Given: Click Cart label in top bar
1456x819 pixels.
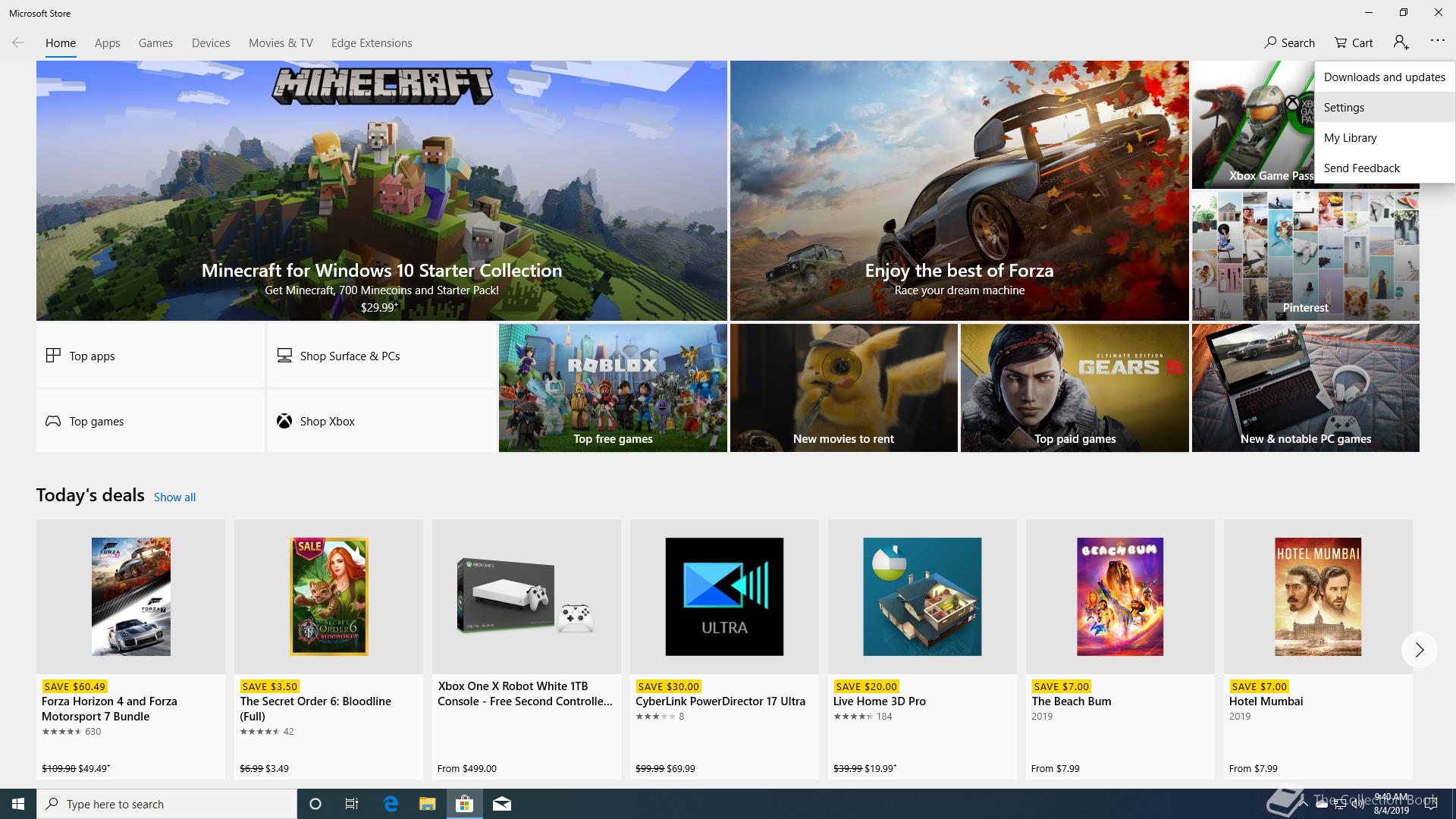Looking at the screenshot, I should (1362, 43).
